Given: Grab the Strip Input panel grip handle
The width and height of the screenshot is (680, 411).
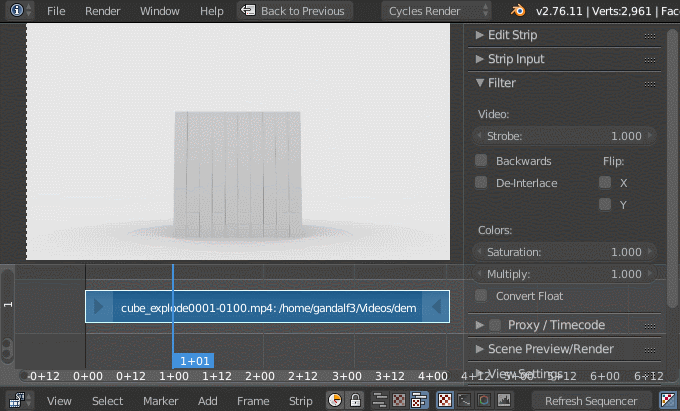Looking at the screenshot, I should [650, 60].
